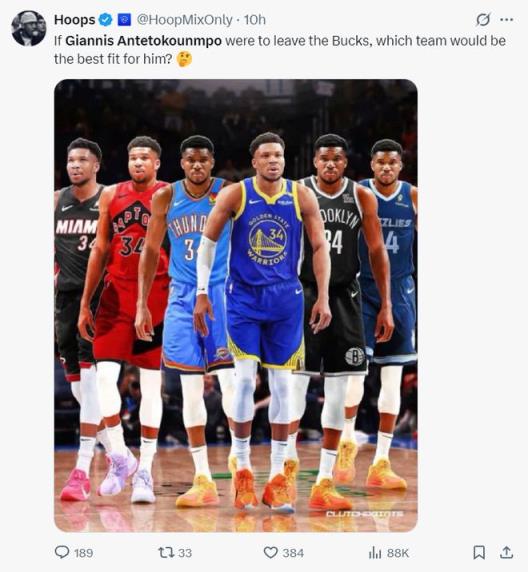This screenshot has height=572, width=528.
Task: Click the bold Giannis Antetokounmpo text
Action: tap(143, 41)
